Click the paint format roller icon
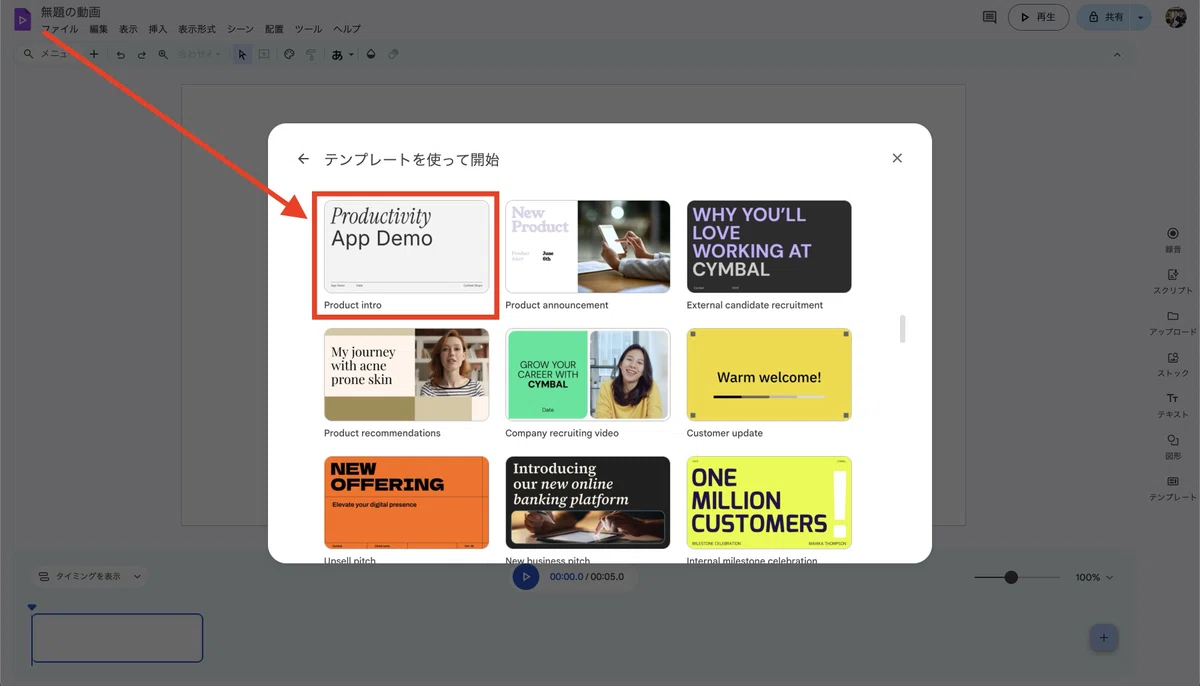1200x686 pixels. (x=311, y=55)
